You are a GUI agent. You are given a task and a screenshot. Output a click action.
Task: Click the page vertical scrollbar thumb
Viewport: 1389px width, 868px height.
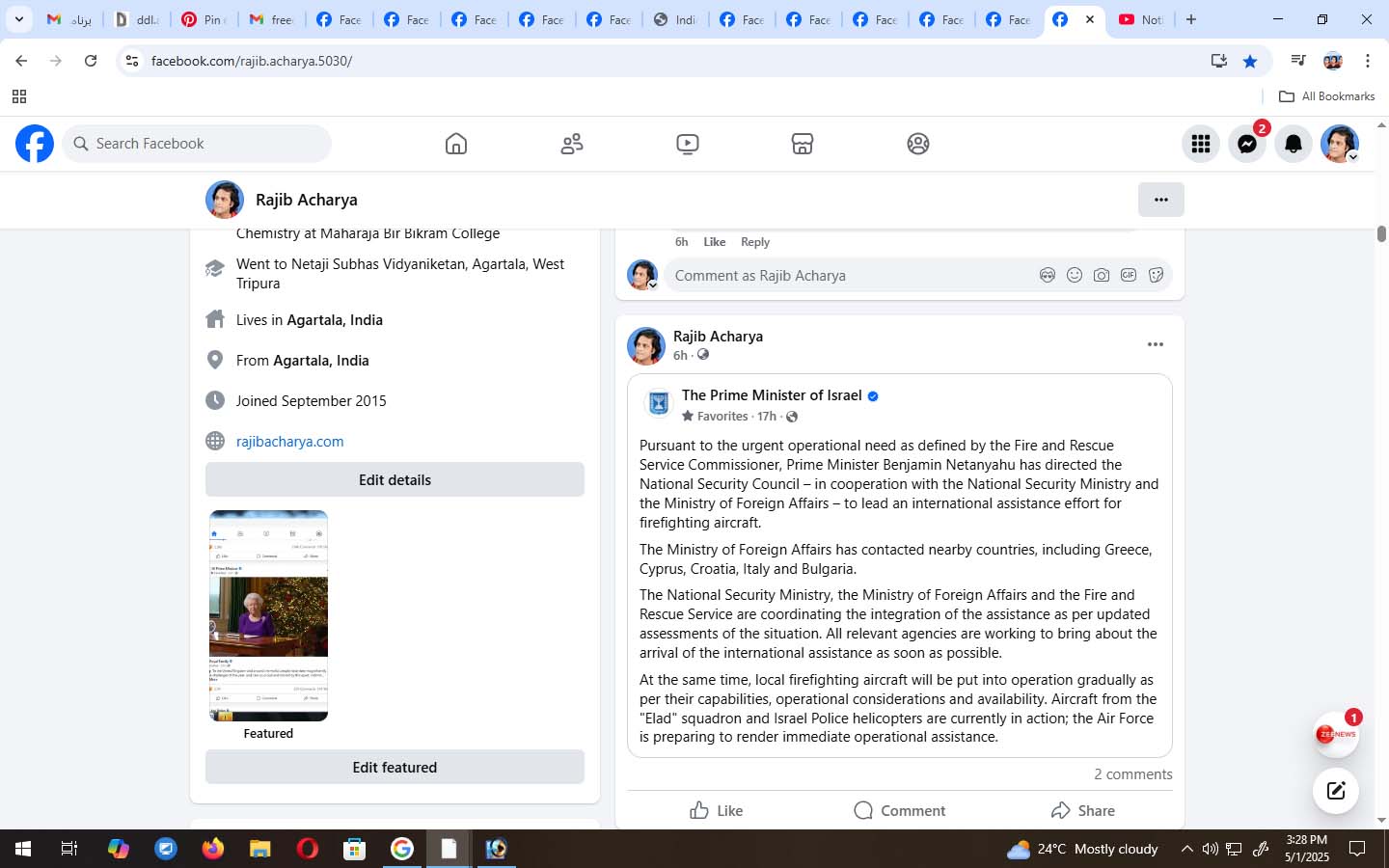coord(1381,233)
